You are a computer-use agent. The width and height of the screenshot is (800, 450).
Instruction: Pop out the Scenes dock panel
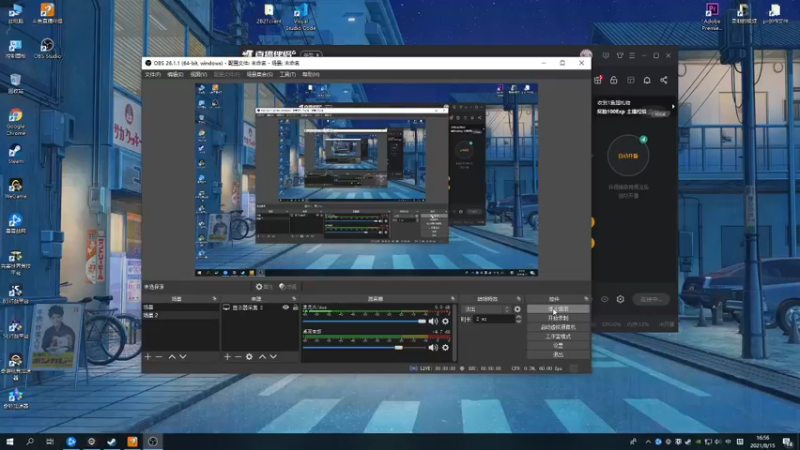[x=214, y=299]
